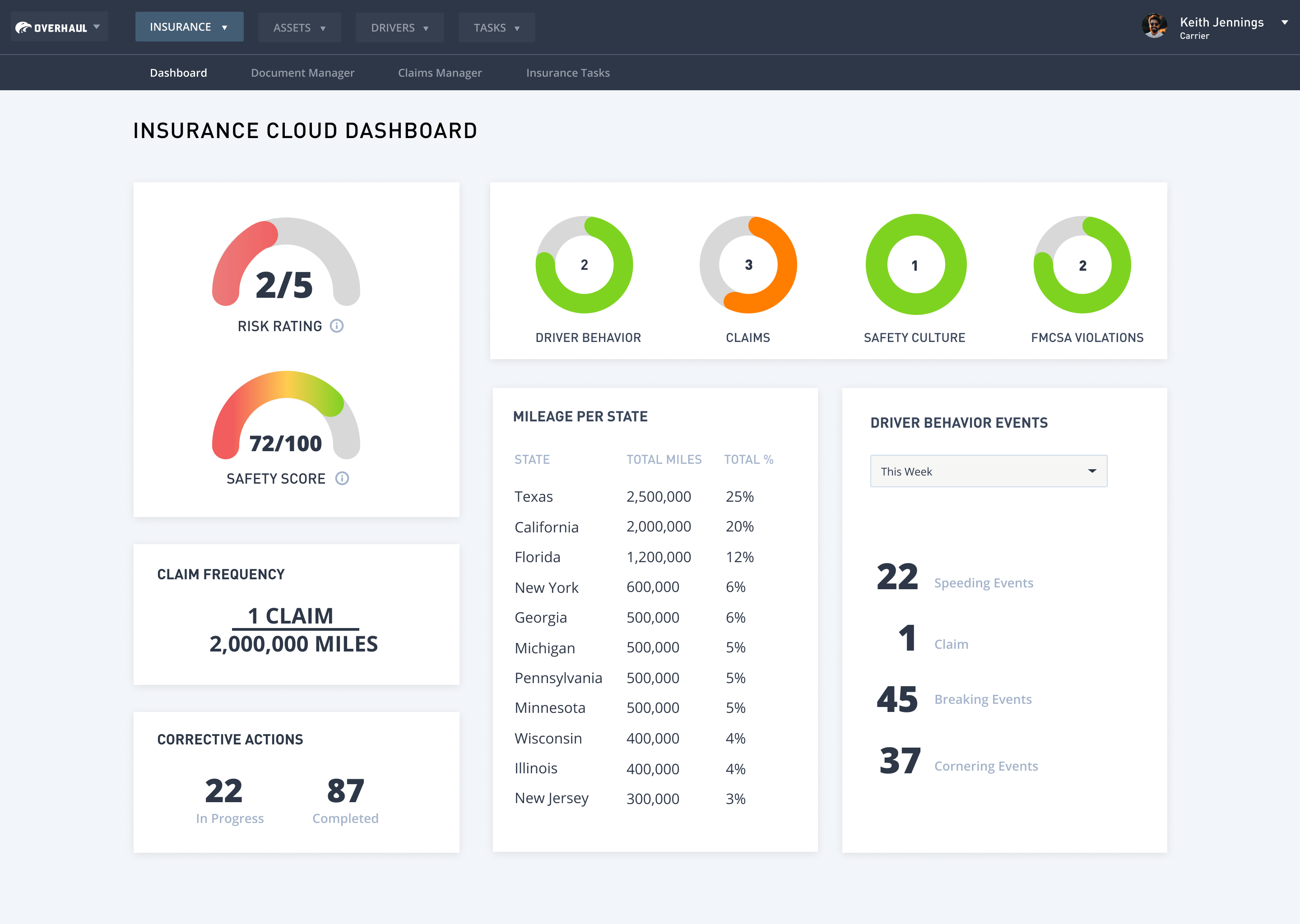Click the Safety Culture donut chart
The height and width of the screenshot is (924, 1300).
(x=915, y=265)
